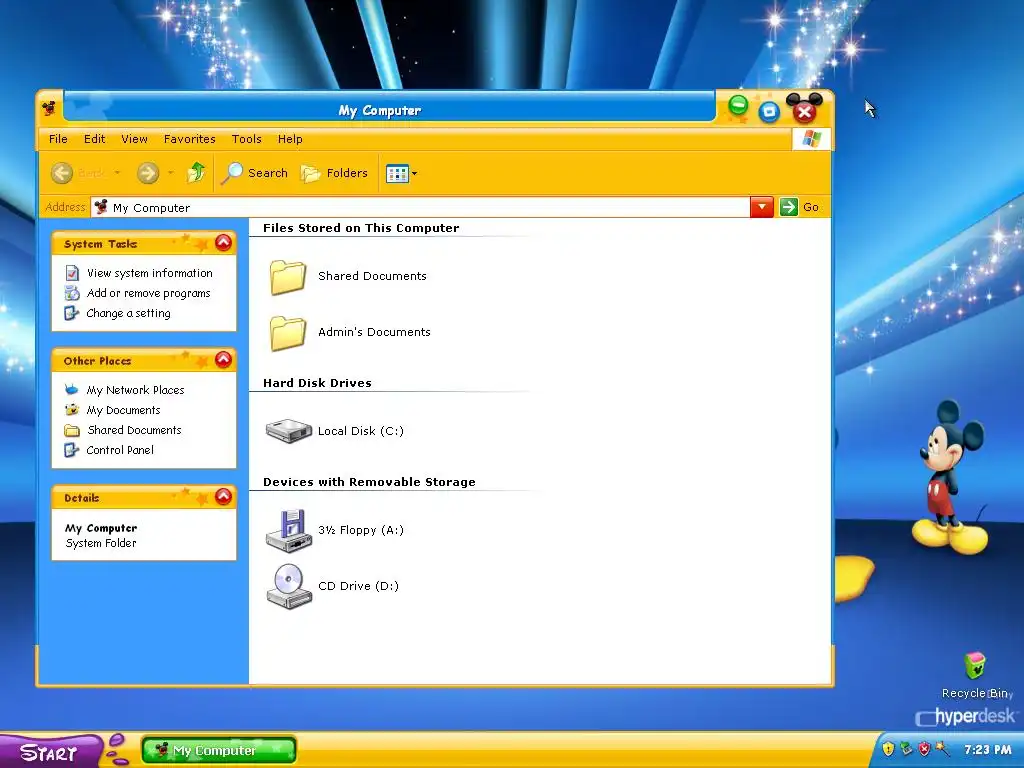Open the Control Panel link
The height and width of the screenshot is (768, 1024).
point(120,450)
